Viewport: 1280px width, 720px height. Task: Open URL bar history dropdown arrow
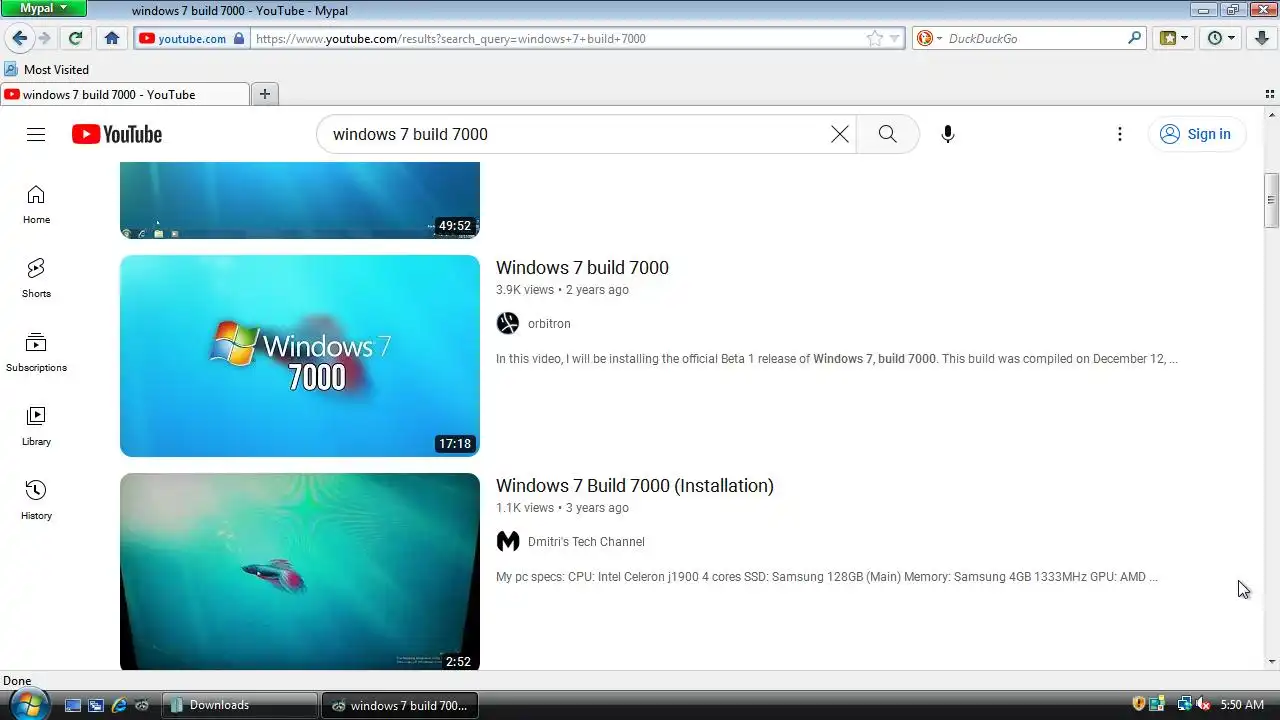[x=894, y=38]
